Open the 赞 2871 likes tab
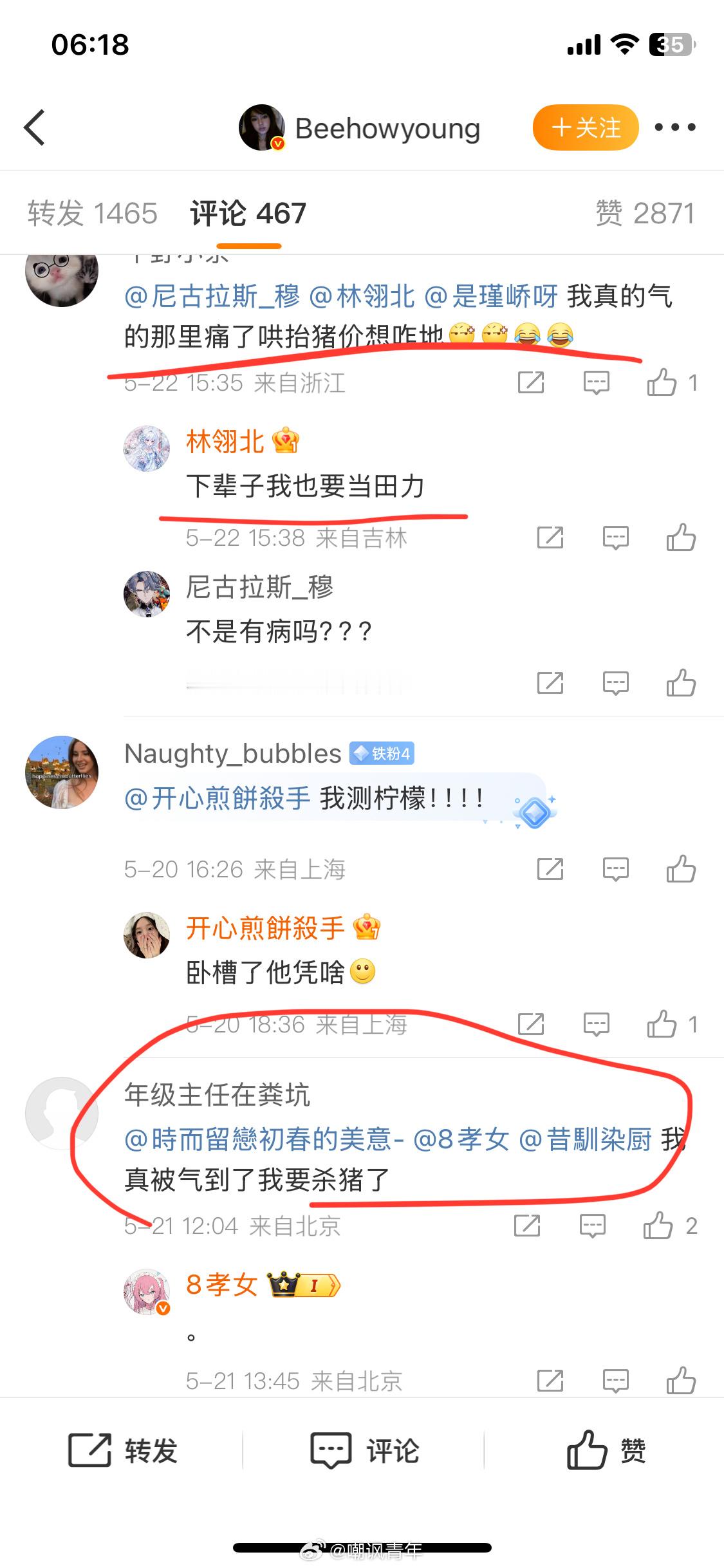 pos(645,213)
